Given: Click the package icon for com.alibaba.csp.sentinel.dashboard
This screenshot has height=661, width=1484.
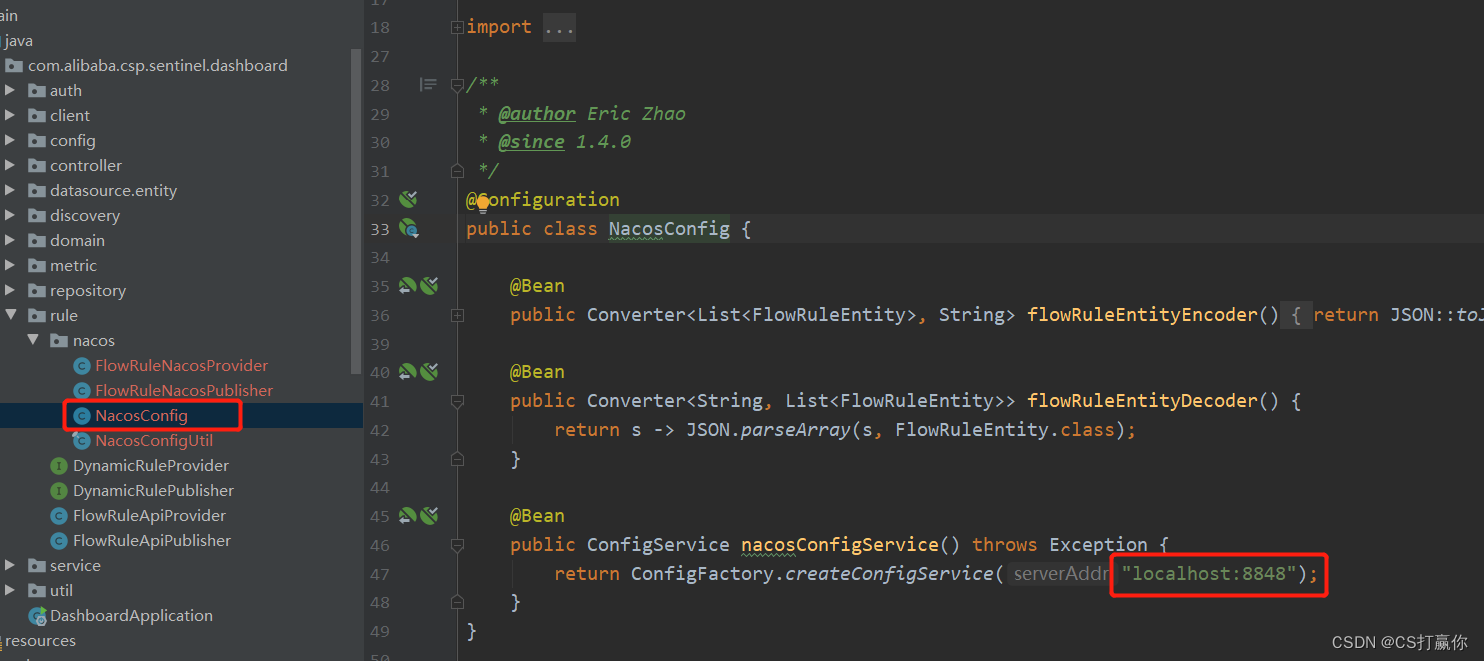Looking at the screenshot, I should 13,65.
